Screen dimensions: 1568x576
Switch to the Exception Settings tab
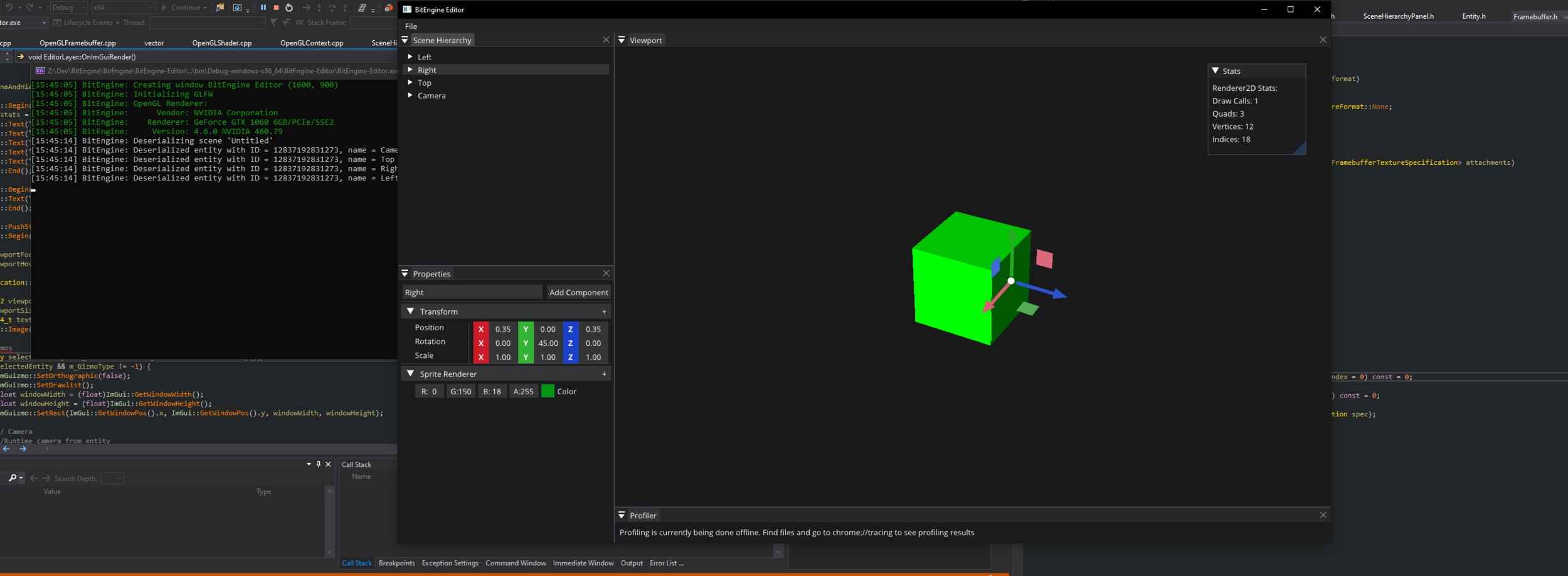coord(450,563)
